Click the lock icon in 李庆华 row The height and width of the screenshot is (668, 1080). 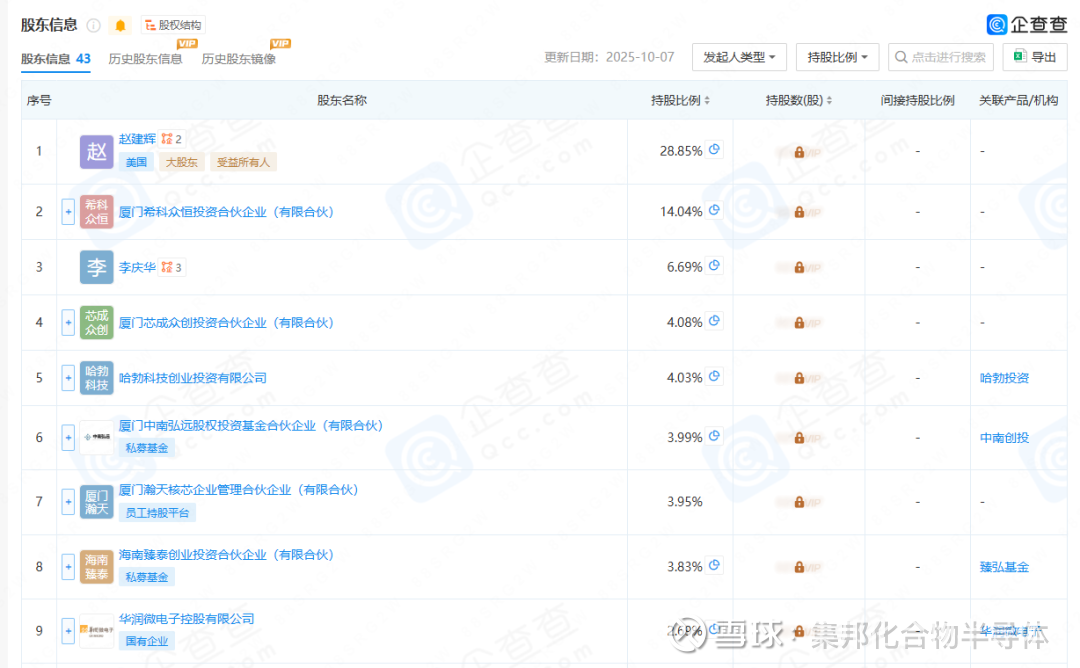click(x=799, y=267)
